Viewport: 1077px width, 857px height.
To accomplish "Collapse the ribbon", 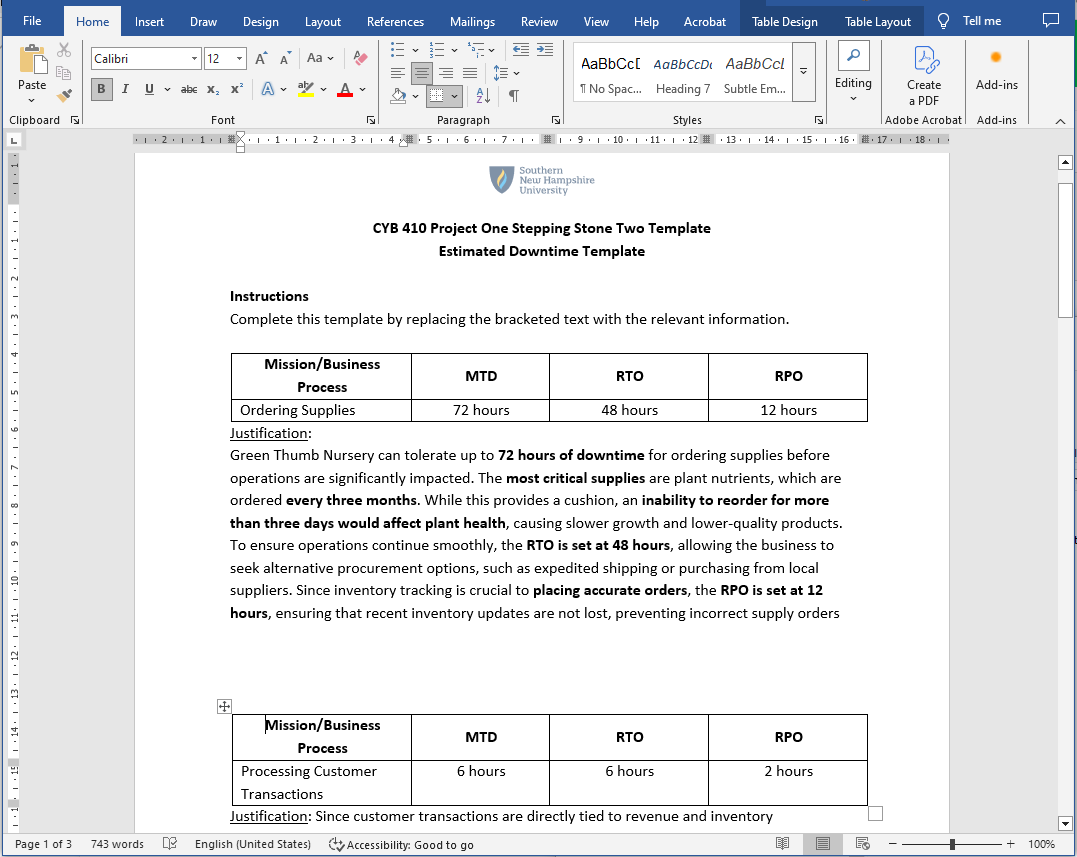I will (1061, 122).
